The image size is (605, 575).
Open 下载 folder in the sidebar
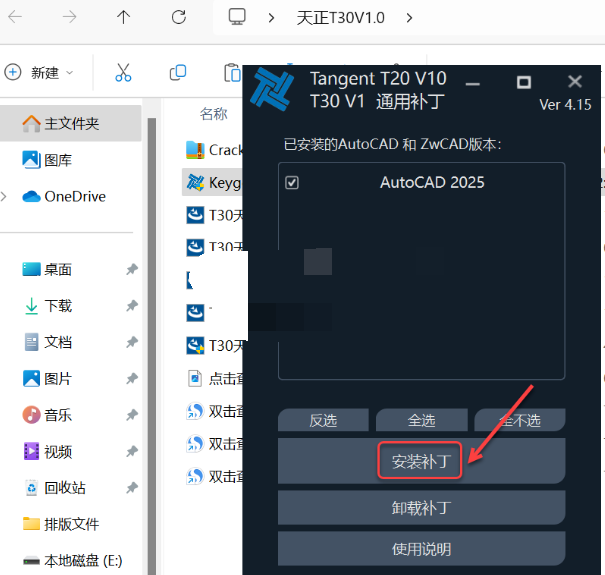(48, 306)
